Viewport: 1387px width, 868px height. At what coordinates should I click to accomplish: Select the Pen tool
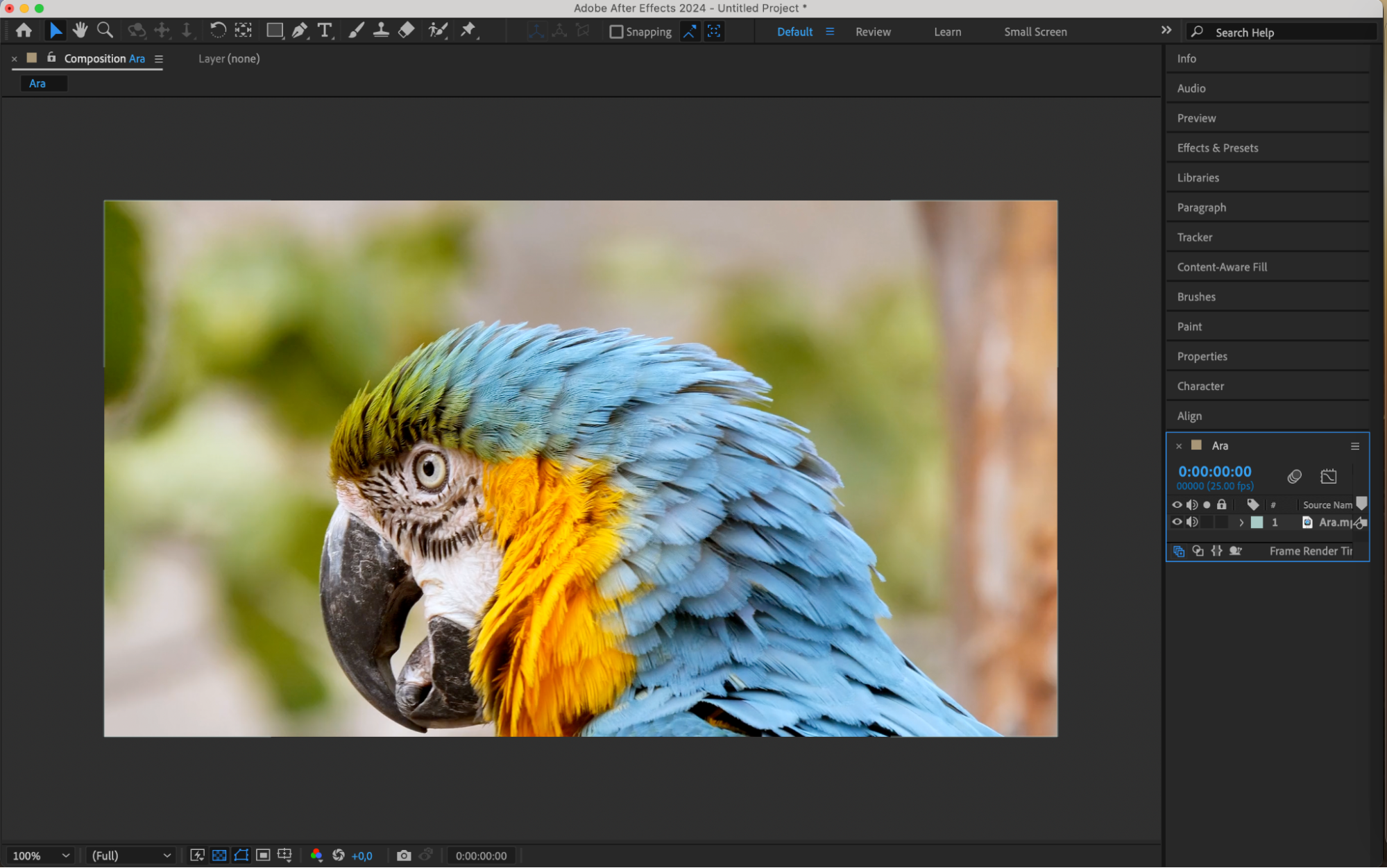(x=300, y=31)
